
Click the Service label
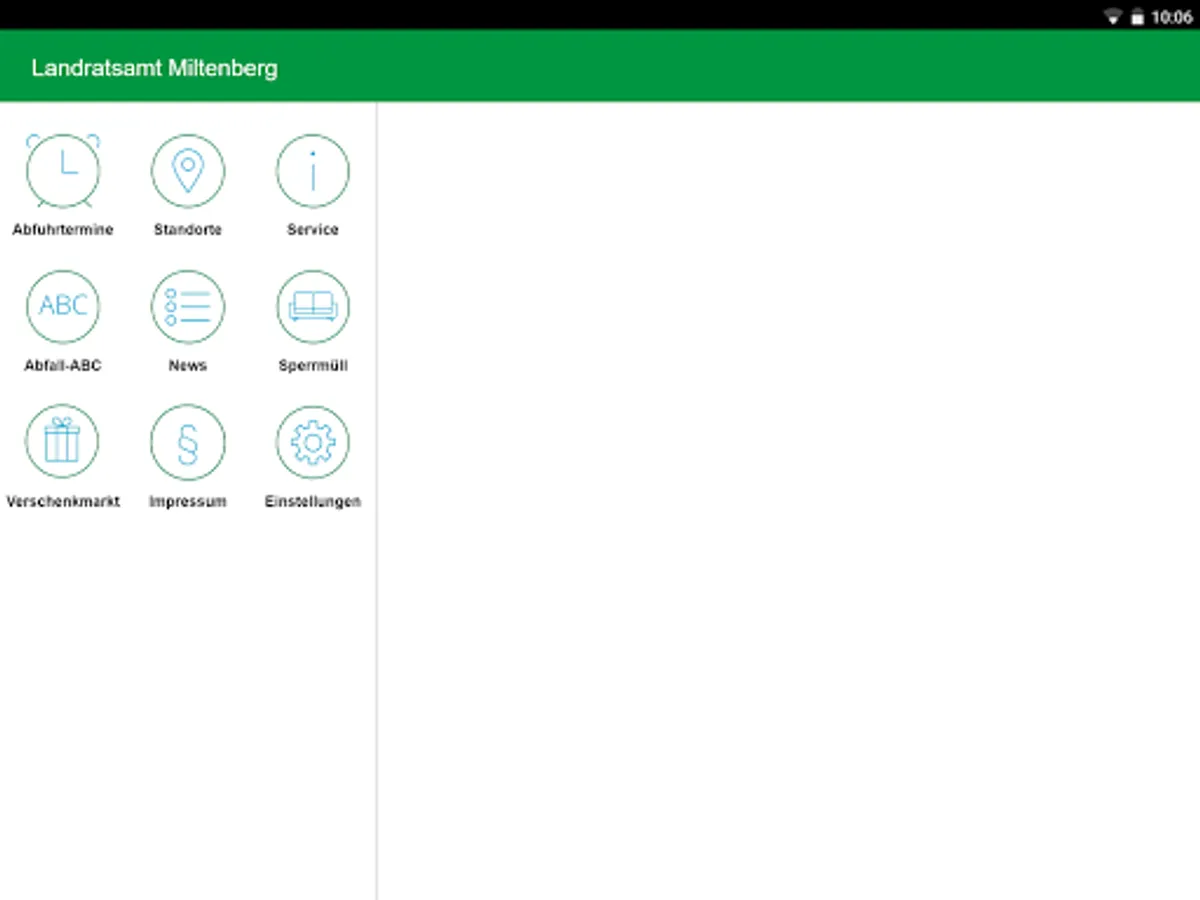coord(313,230)
